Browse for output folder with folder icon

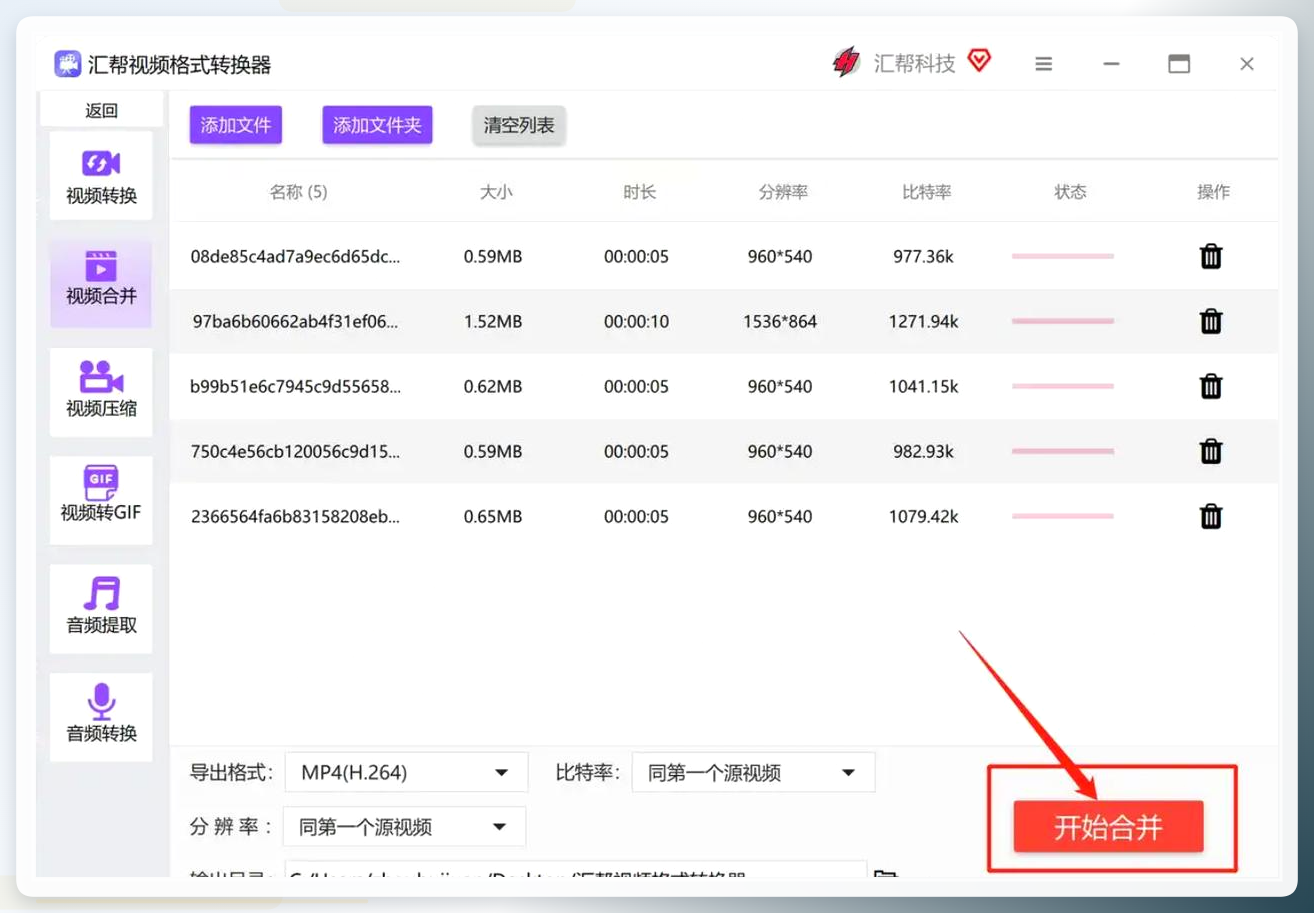pyautogui.click(x=885, y=876)
